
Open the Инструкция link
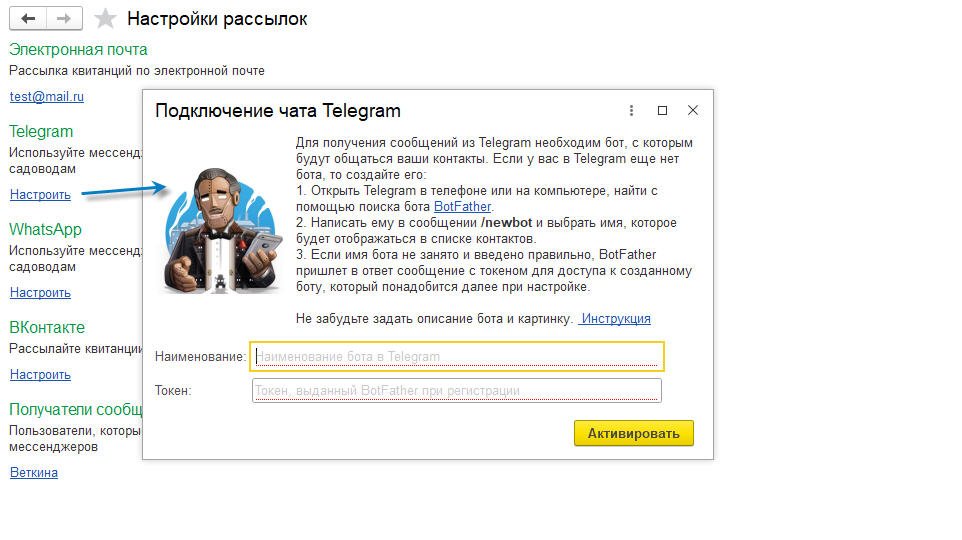616,319
